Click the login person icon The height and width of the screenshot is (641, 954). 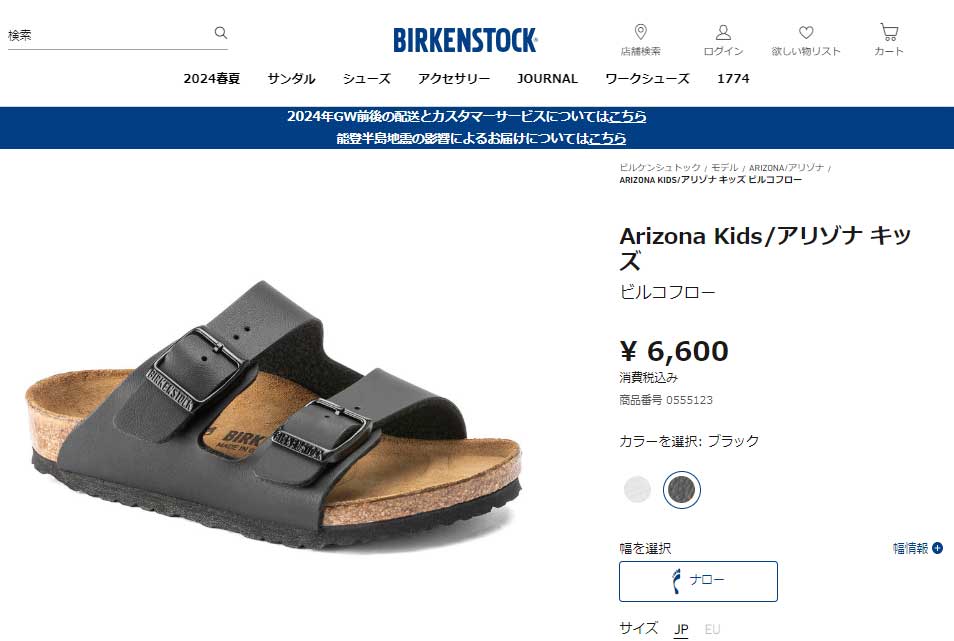723,32
